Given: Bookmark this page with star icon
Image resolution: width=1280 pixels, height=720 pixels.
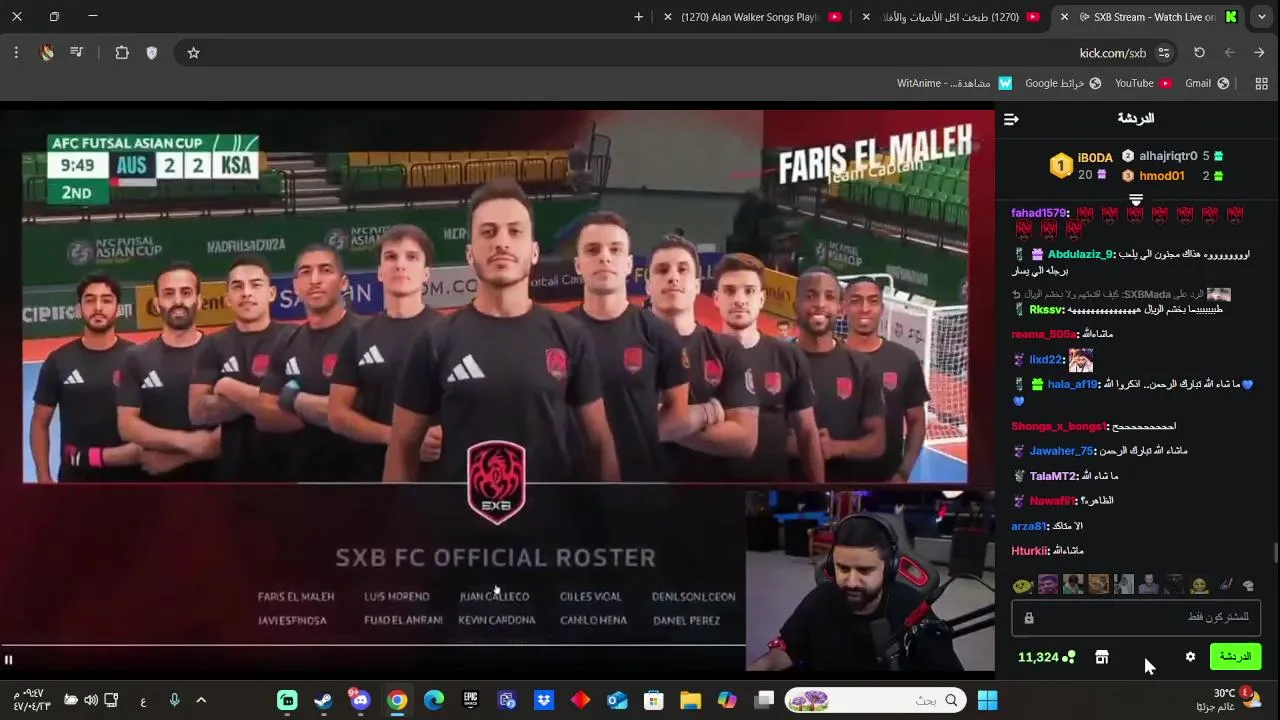Looking at the screenshot, I should [x=194, y=53].
